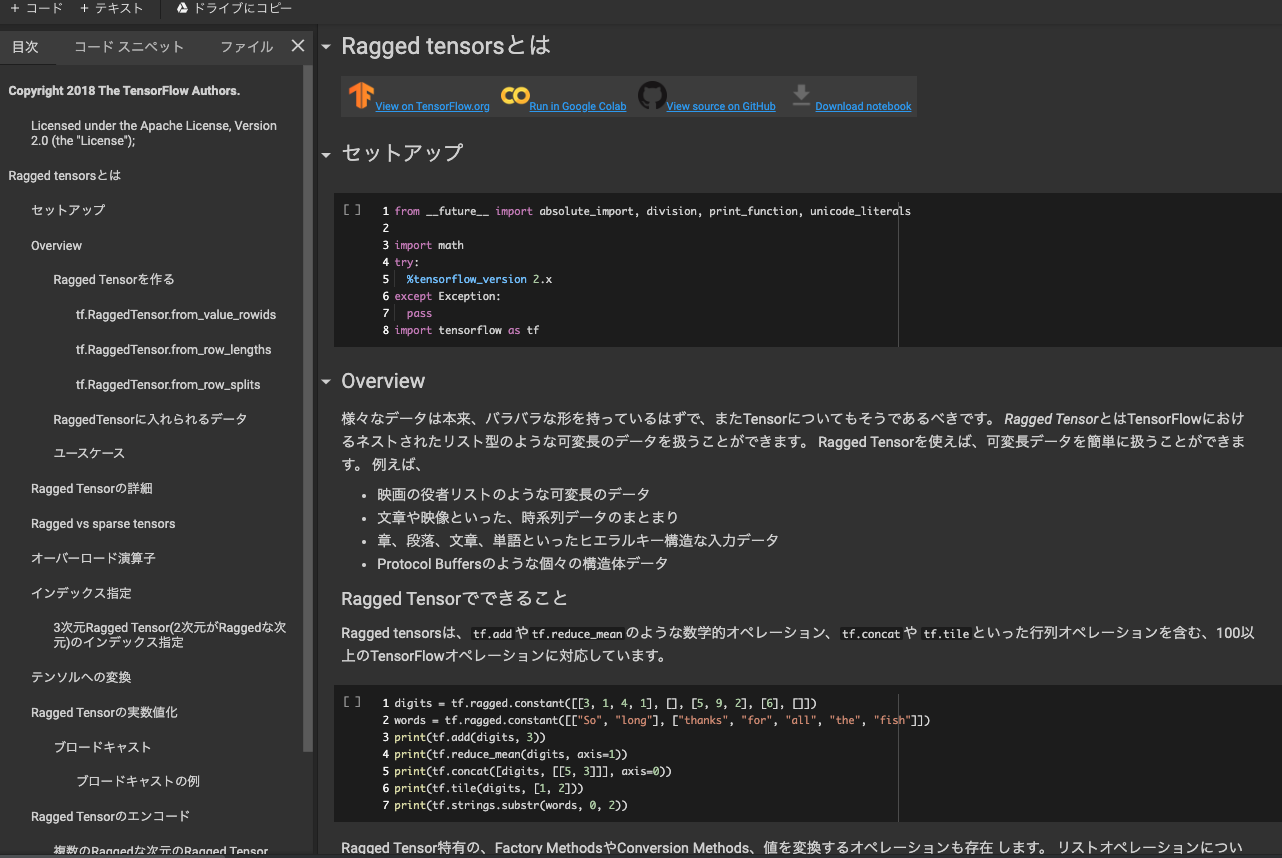Go to RaggedTensorに入れられるデータ entry

point(150,419)
